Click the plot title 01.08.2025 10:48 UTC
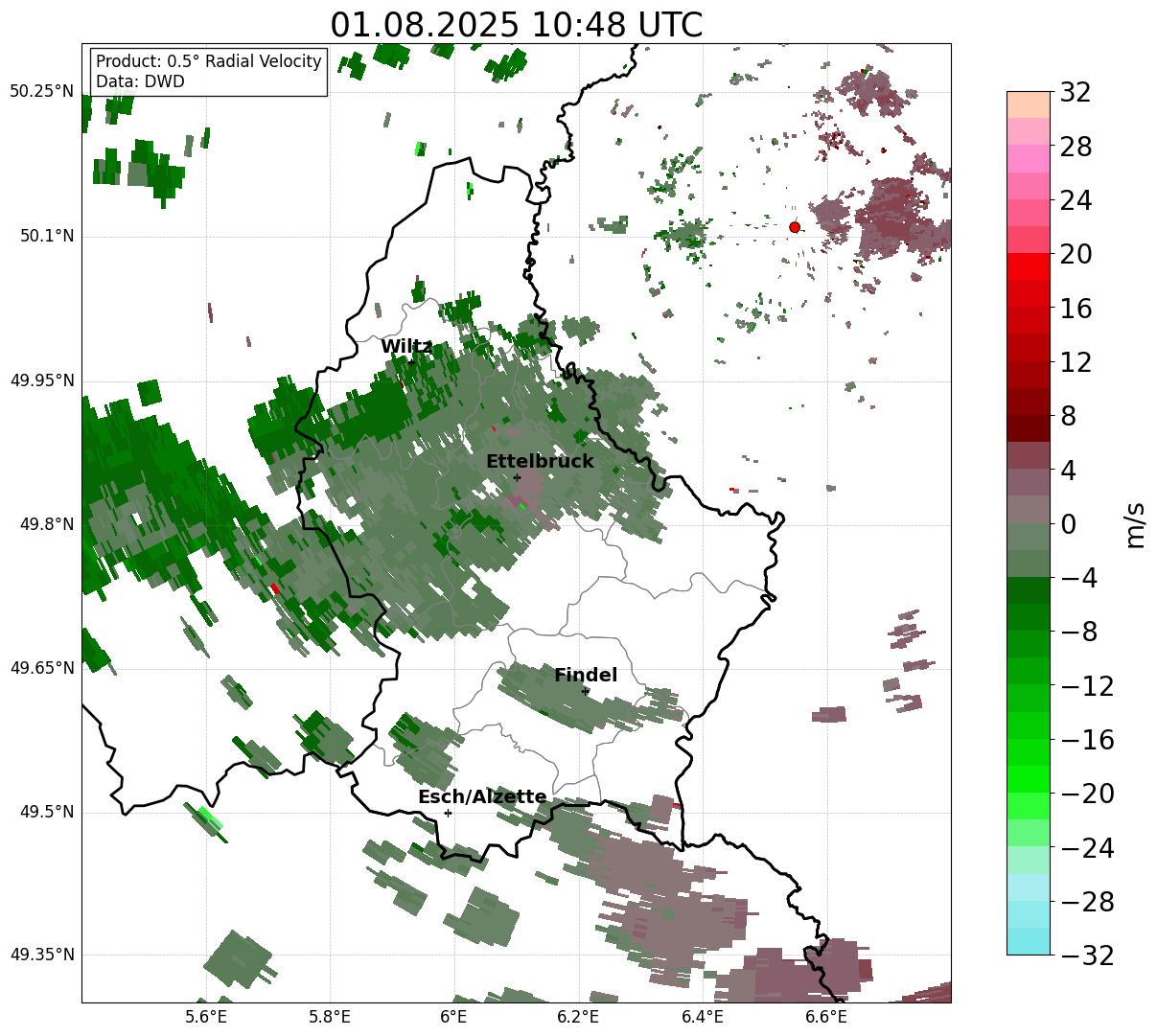The height and width of the screenshot is (1036, 1157). tap(516, 25)
